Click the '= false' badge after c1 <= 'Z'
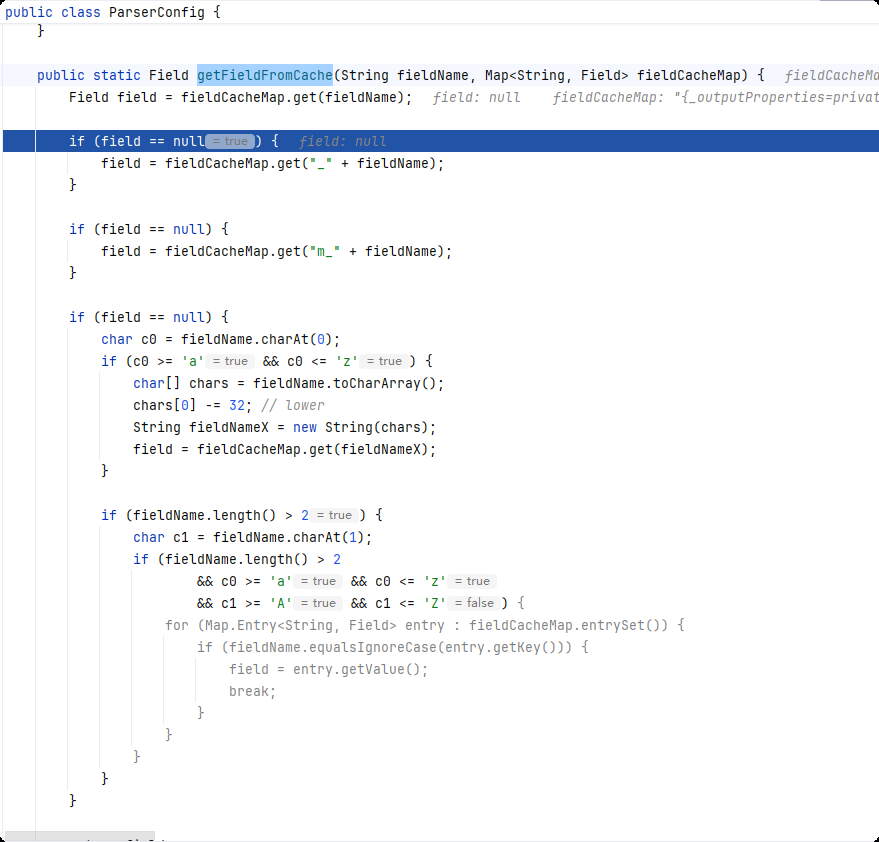879x842 pixels. coord(474,603)
